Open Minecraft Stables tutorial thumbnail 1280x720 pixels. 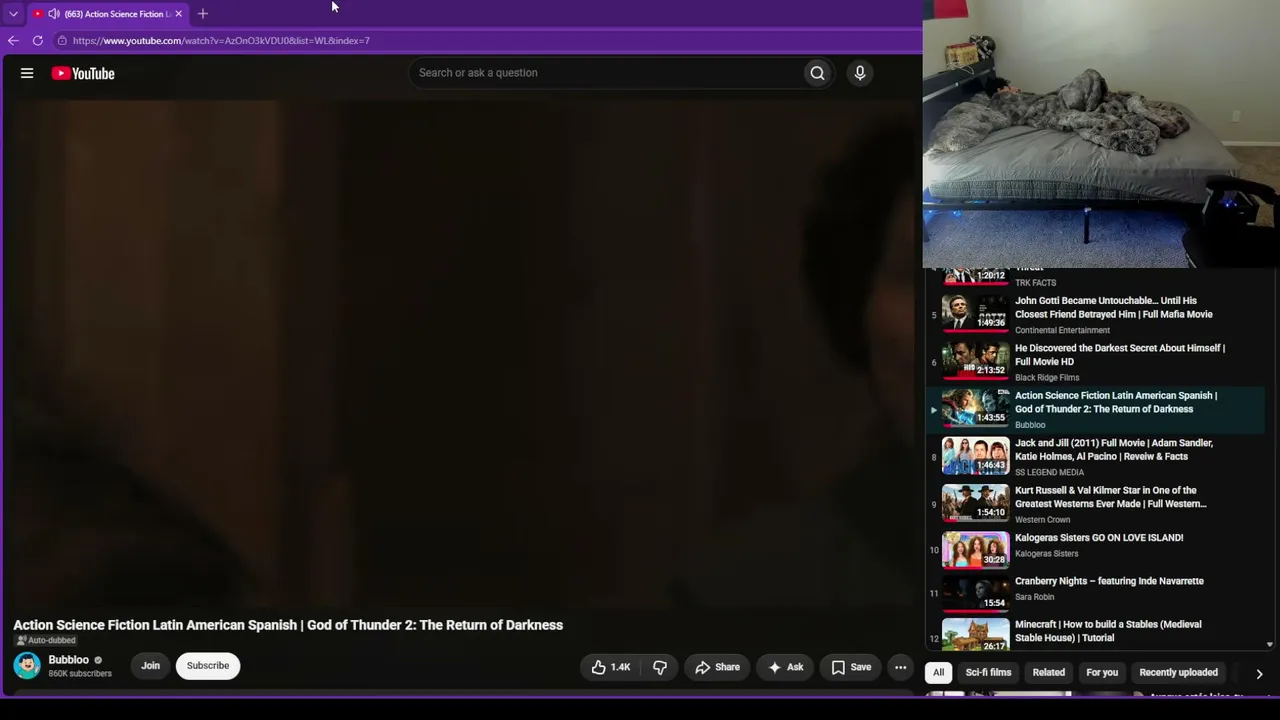tap(976, 635)
